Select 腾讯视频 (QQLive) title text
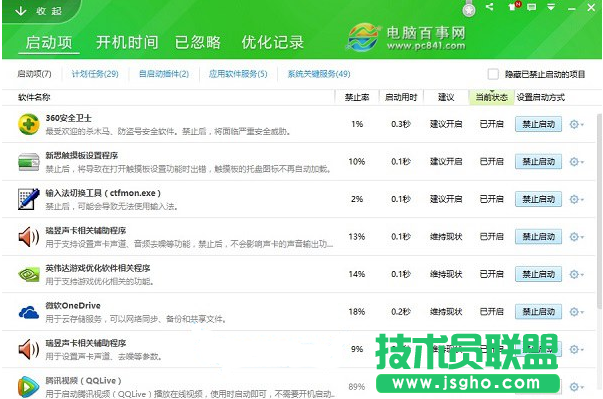The height and width of the screenshot is (399, 603). coord(83,381)
